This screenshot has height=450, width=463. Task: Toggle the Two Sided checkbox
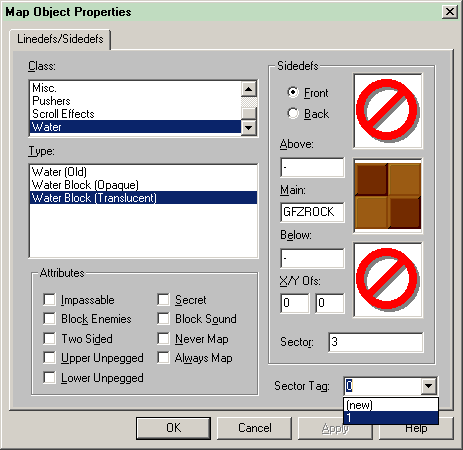(x=49, y=338)
